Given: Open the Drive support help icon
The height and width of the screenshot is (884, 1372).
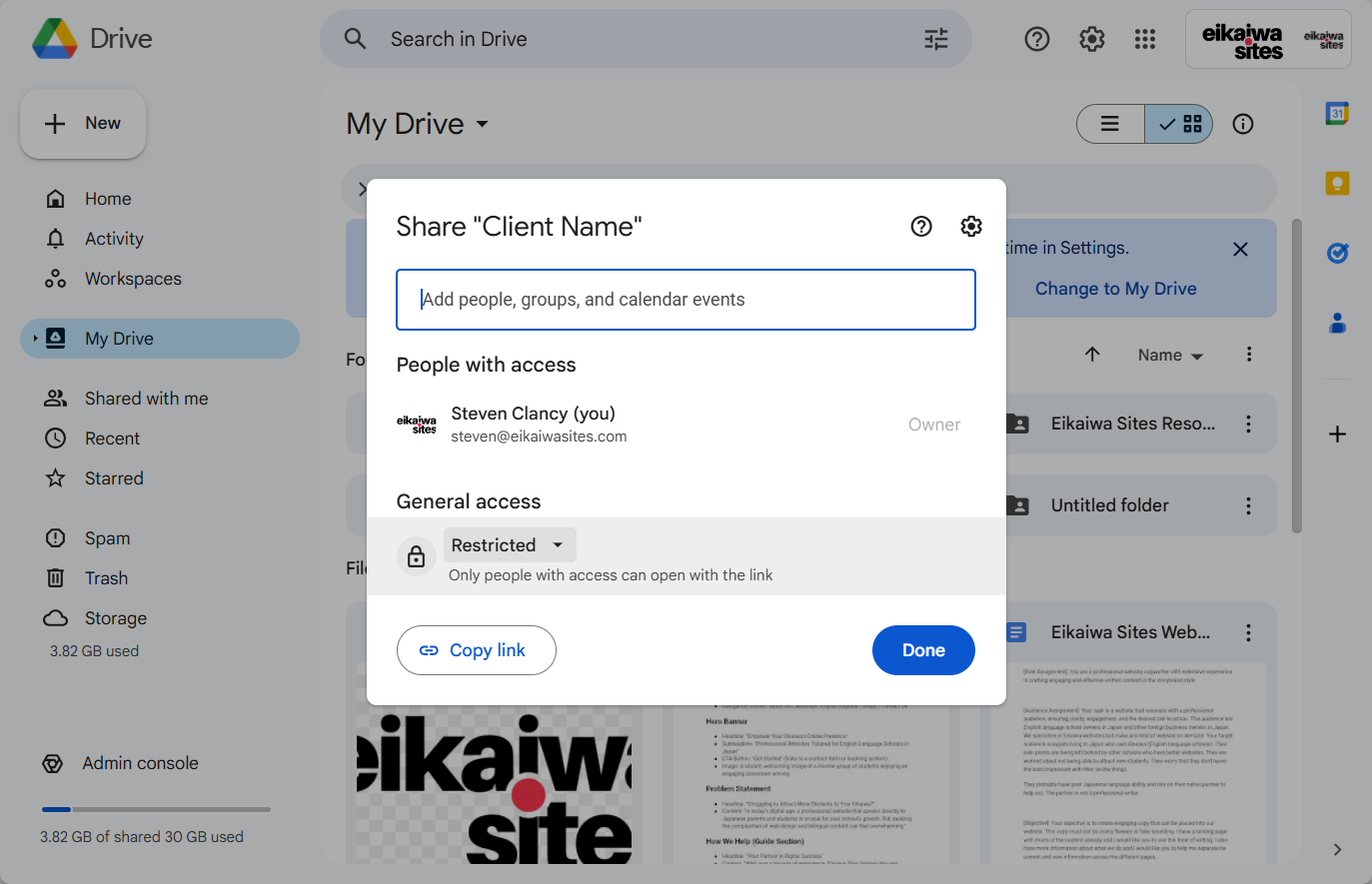Looking at the screenshot, I should pyautogui.click(x=1037, y=39).
